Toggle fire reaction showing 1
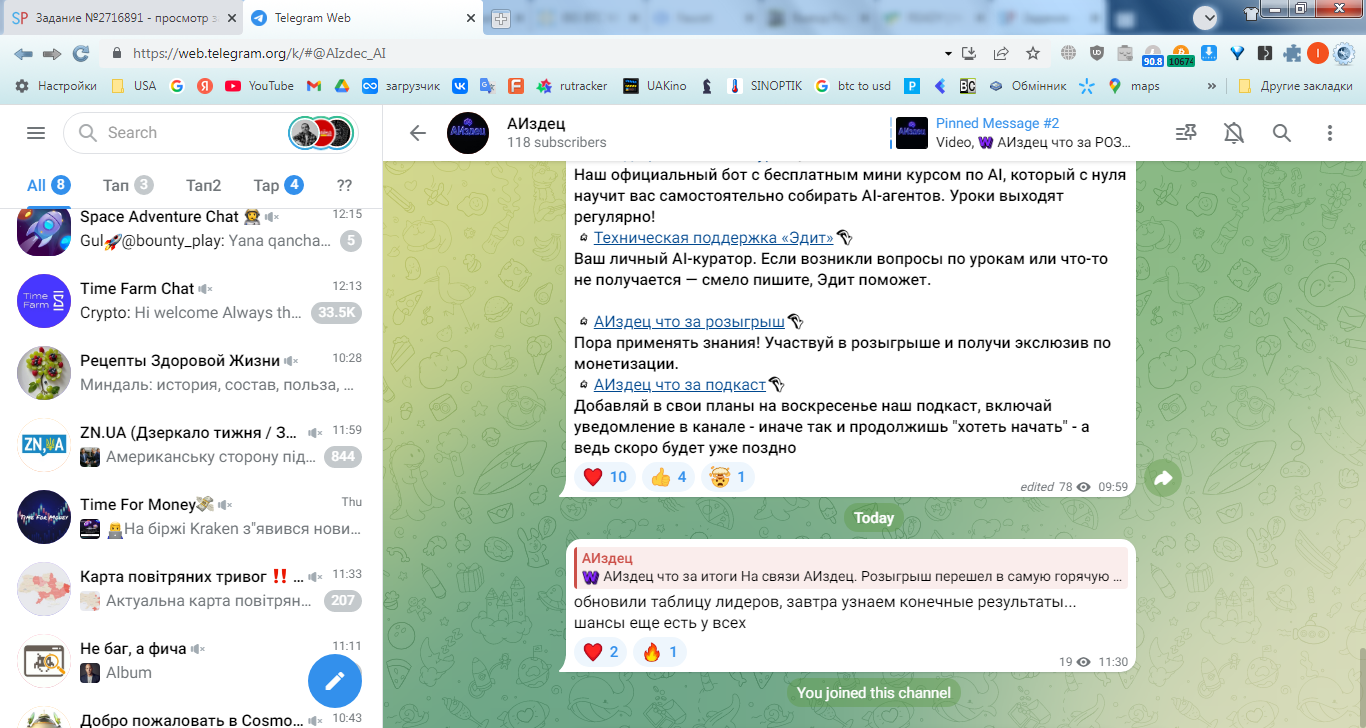Viewport: 1366px width, 728px height. [660, 653]
